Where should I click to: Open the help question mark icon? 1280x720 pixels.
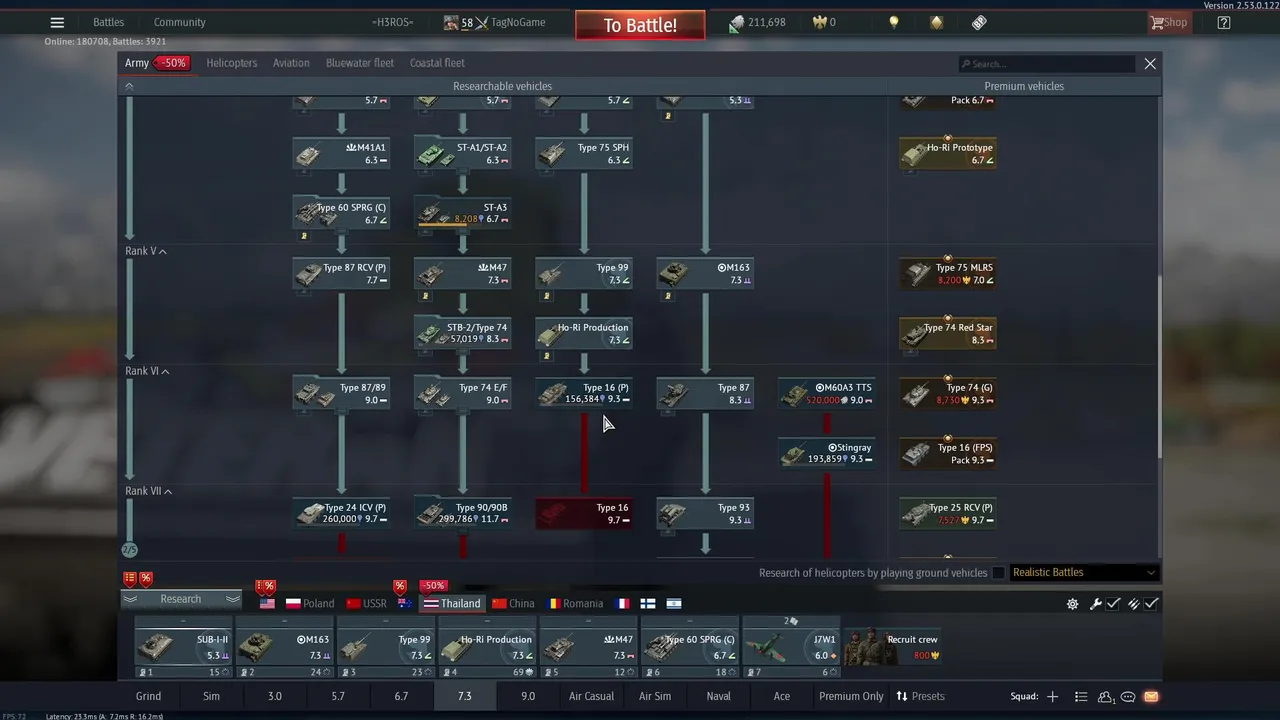[x=1223, y=23]
